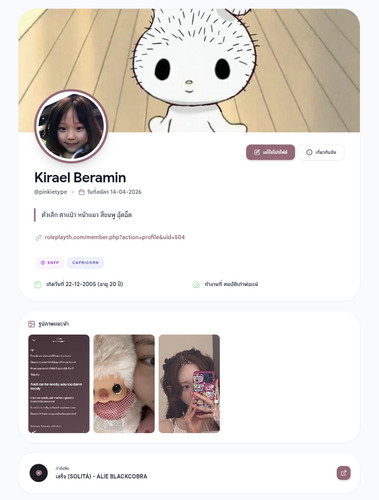
Task: Click the pencil icon in edit button
Action: [257, 152]
